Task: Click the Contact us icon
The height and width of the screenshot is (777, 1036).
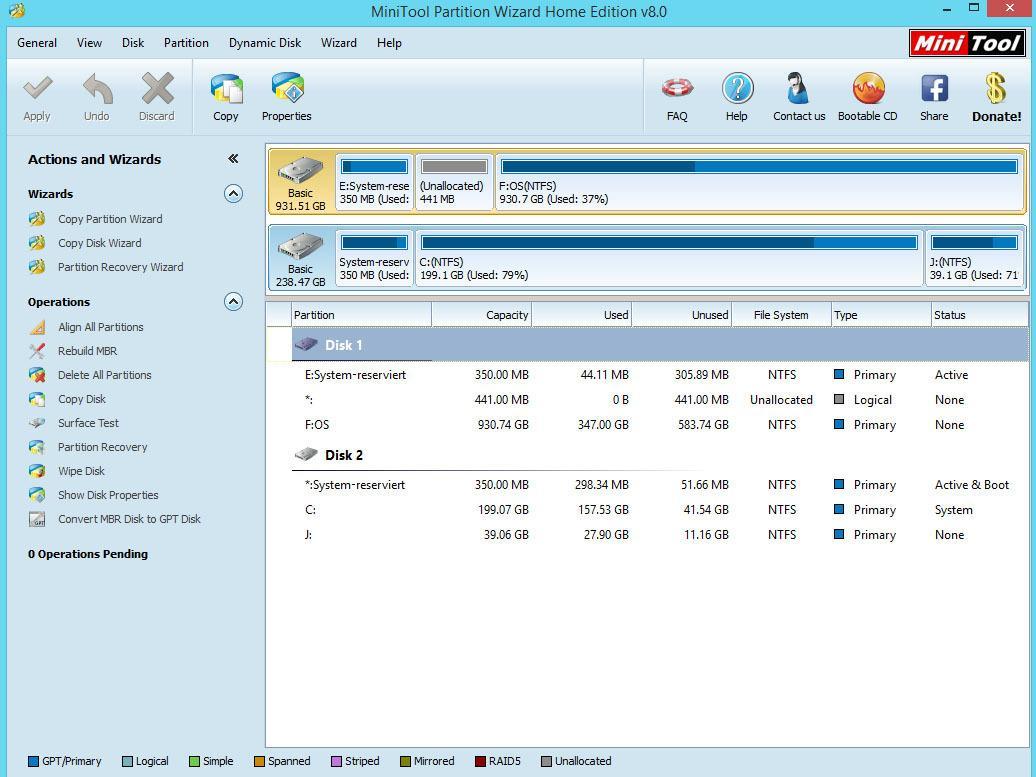Action: 798,89
